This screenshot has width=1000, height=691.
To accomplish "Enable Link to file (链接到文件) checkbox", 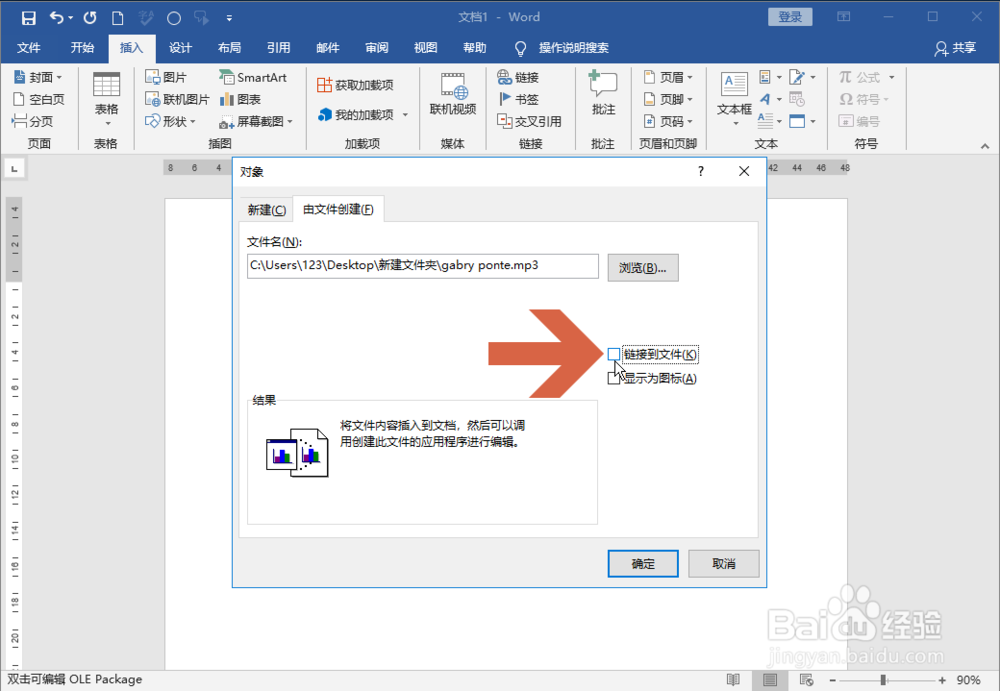I will pos(614,354).
